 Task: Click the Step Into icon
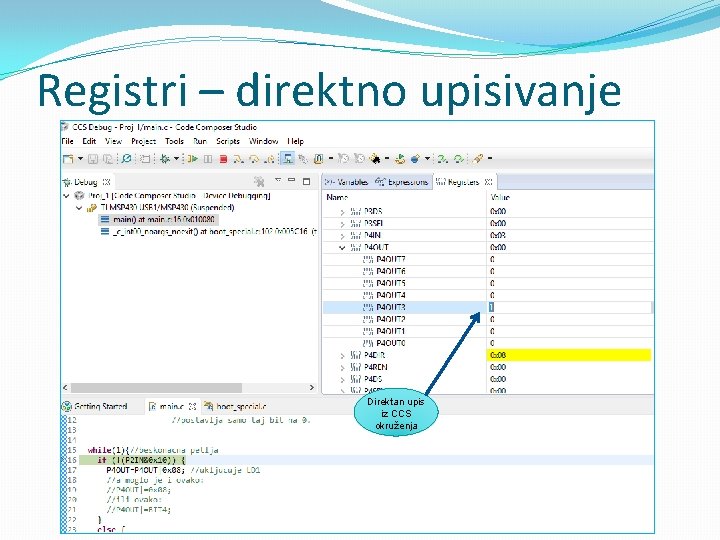click(238, 159)
